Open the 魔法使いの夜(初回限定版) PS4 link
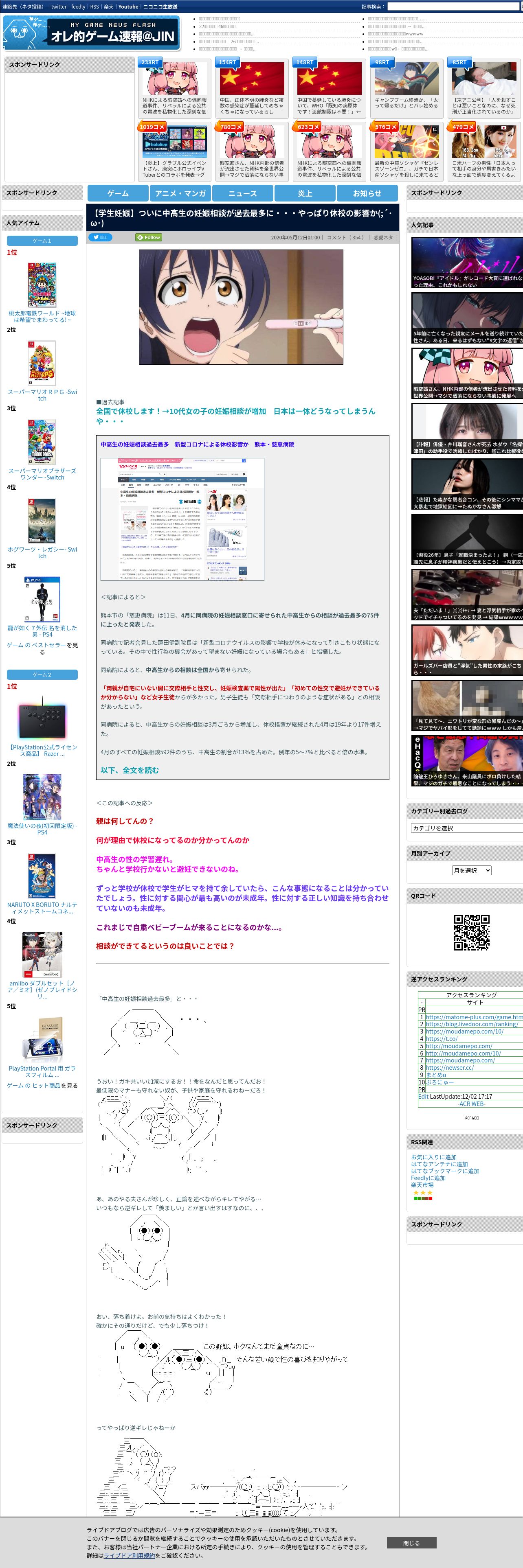 (42, 829)
